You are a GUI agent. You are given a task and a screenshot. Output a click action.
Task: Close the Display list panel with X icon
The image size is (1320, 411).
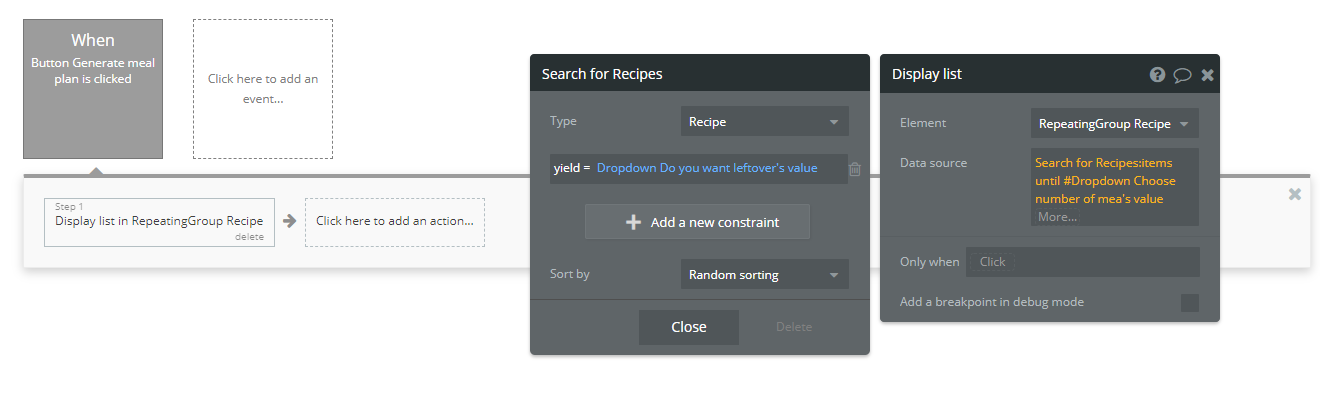(1207, 75)
